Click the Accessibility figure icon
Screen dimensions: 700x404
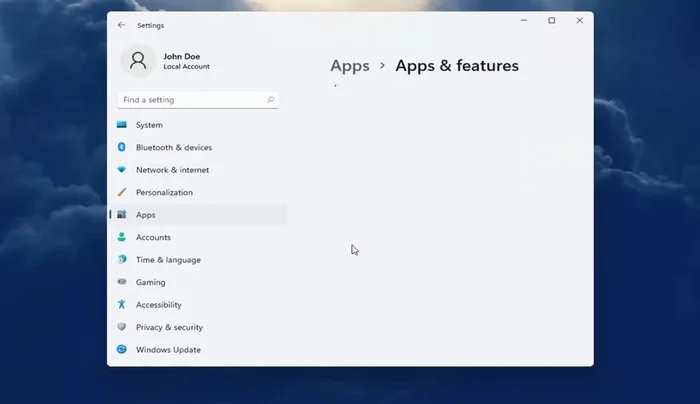122,305
